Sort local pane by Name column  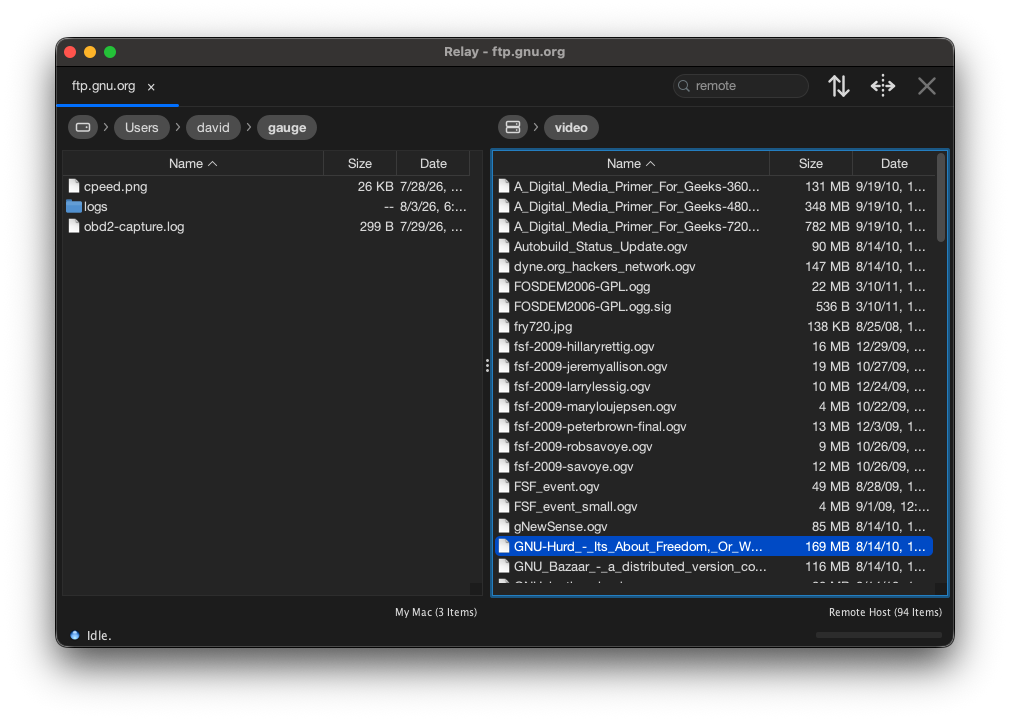193,164
